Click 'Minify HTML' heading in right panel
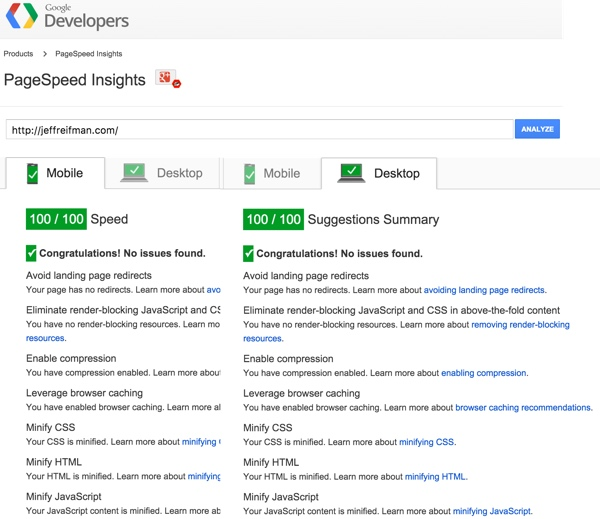The image size is (600, 519). (271, 462)
